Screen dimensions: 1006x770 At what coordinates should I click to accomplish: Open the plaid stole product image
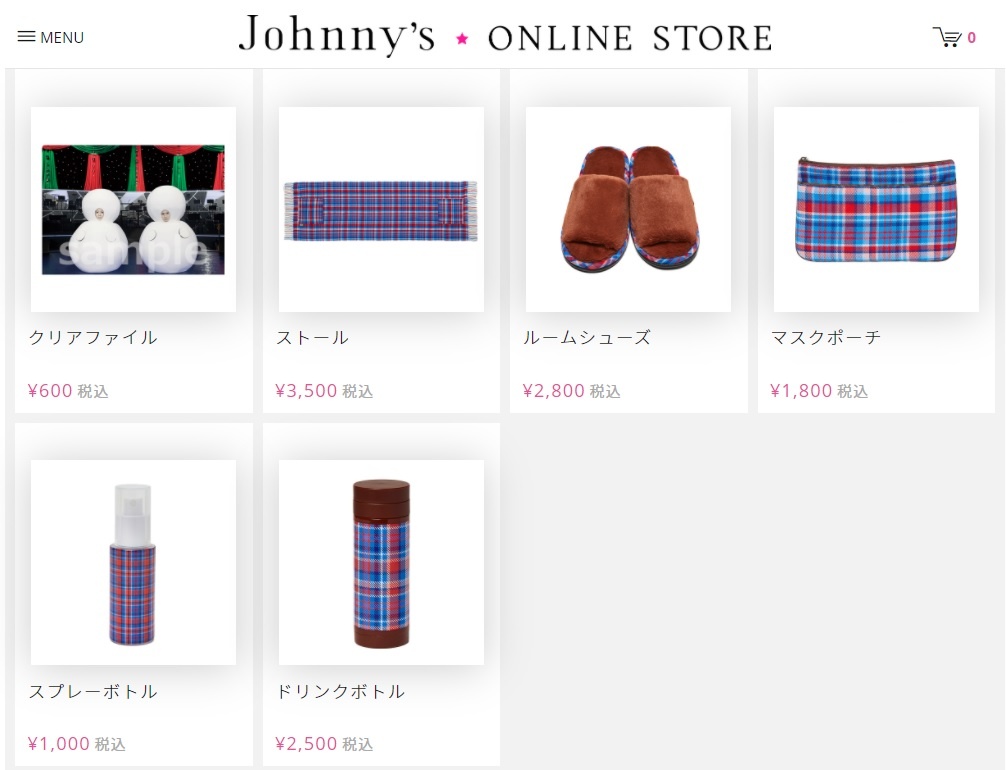[x=381, y=209]
